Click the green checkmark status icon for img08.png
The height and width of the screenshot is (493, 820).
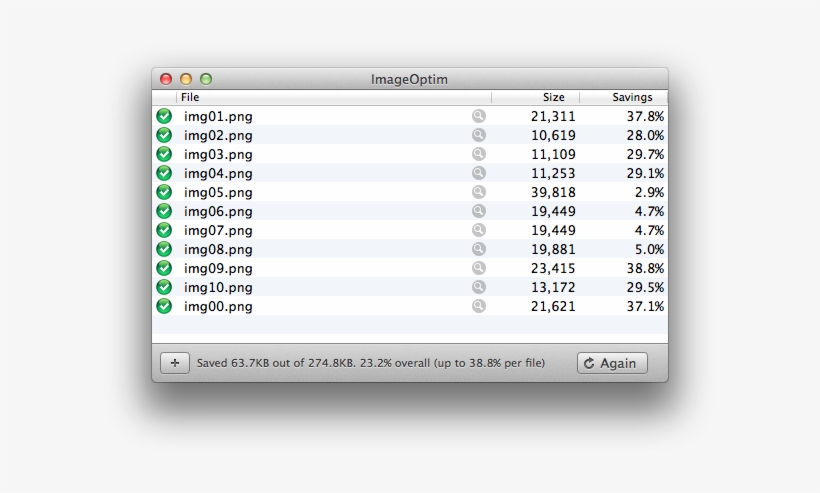[x=164, y=249]
